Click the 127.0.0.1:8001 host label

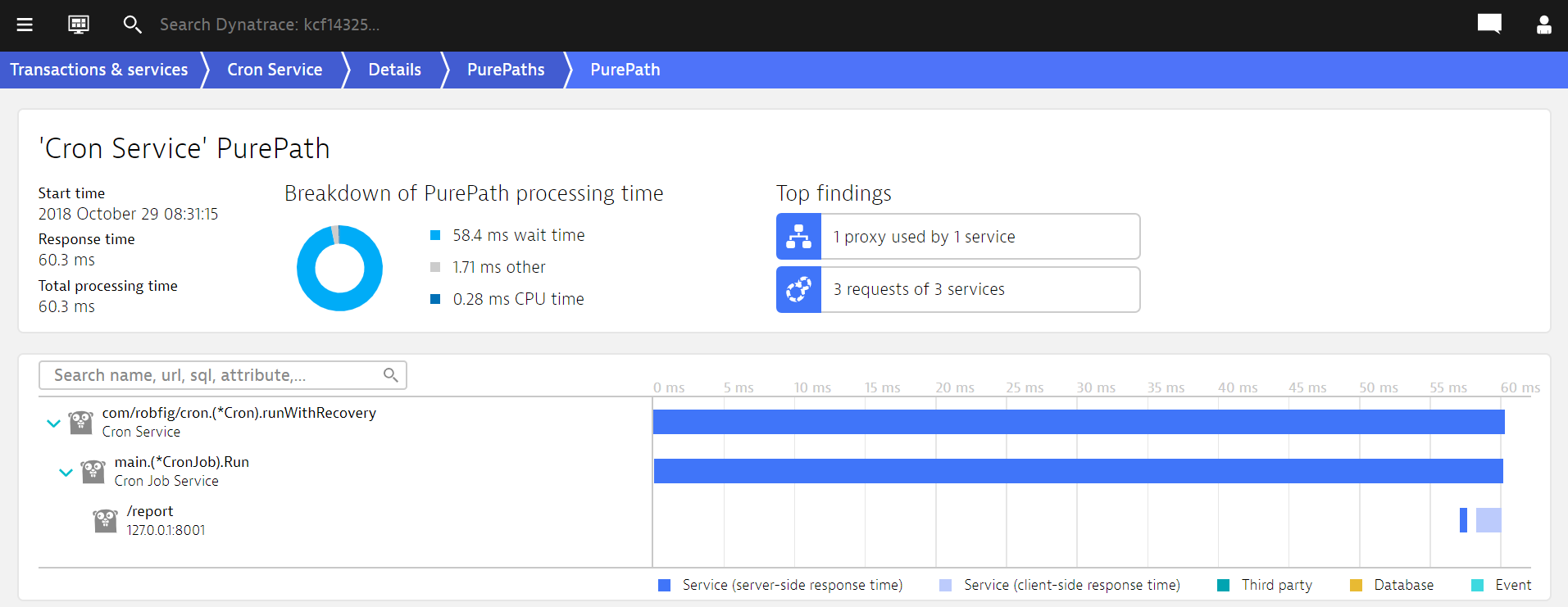(166, 530)
